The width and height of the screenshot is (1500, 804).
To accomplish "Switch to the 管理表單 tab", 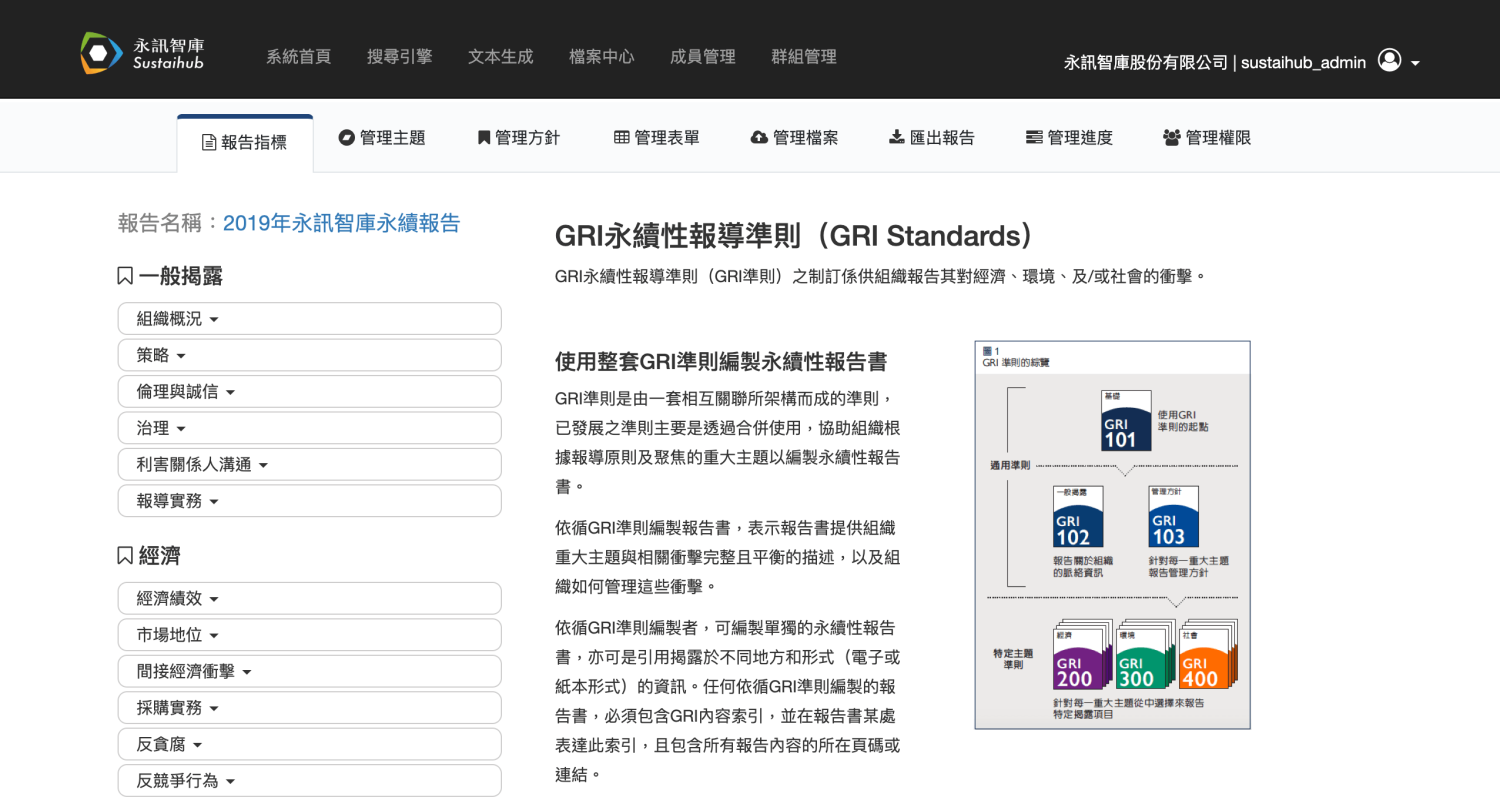I will [657, 138].
